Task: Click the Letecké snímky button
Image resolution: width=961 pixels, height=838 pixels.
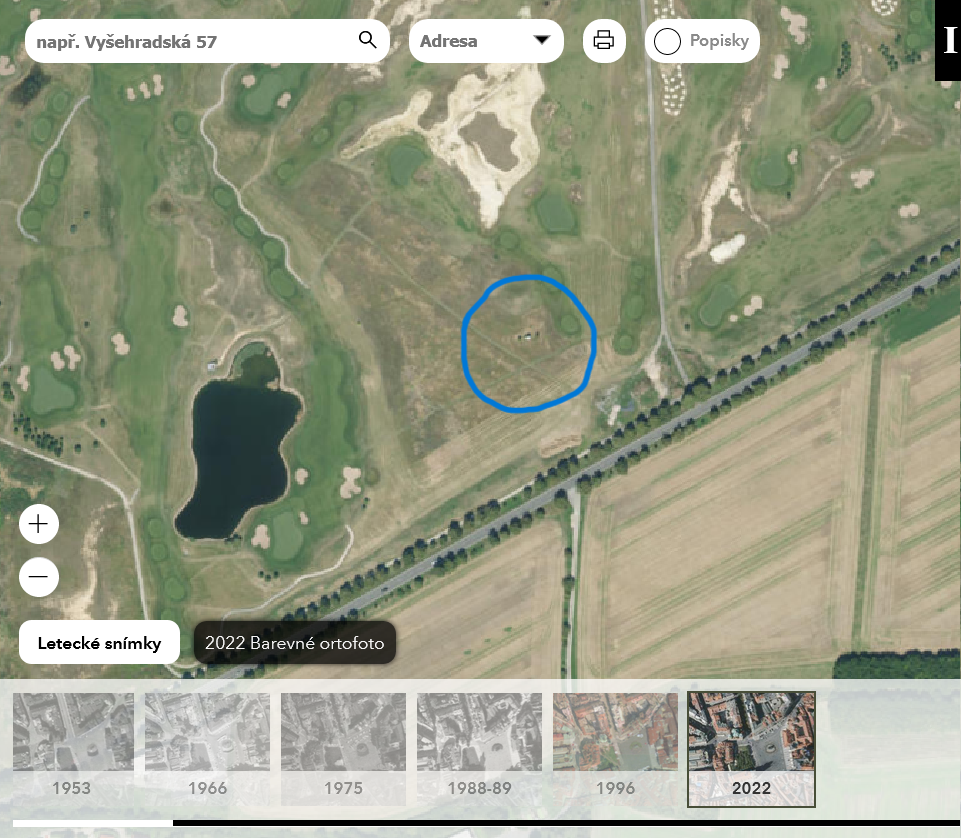Action: click(x=99, y=642)
